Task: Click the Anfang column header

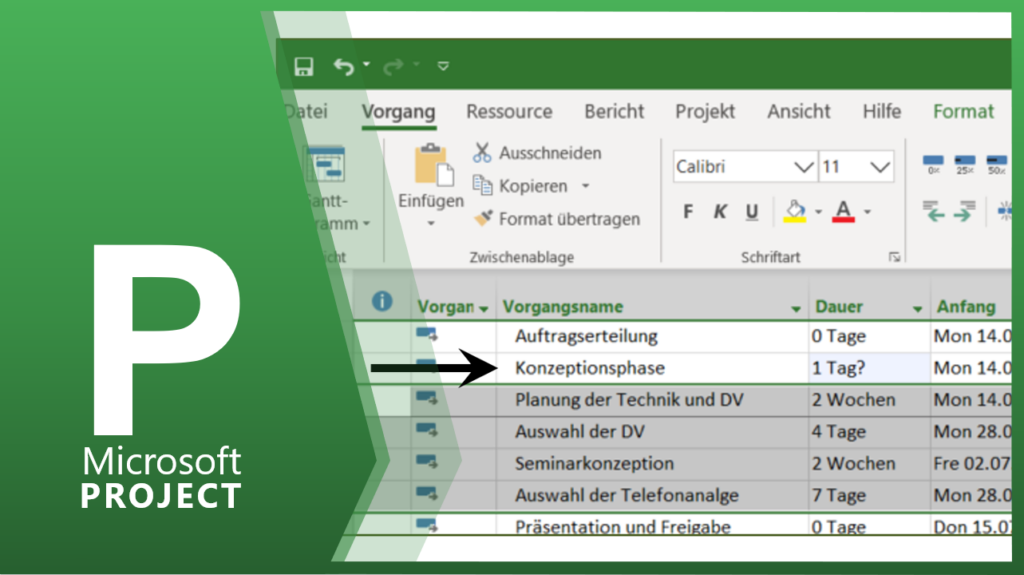Action: (966, 306)
